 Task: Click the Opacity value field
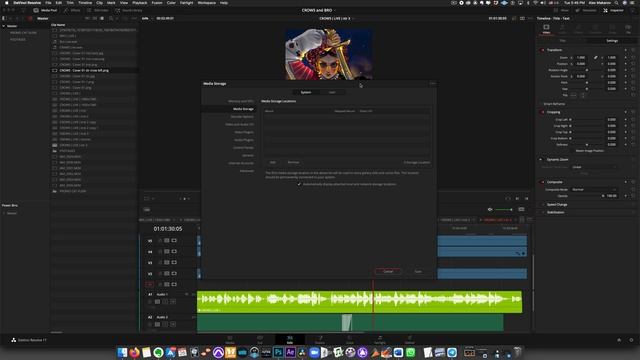(611, 196)
